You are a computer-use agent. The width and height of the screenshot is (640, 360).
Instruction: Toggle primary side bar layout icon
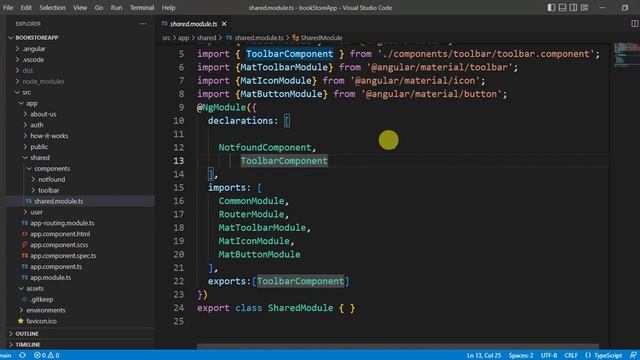pos(551,7)
